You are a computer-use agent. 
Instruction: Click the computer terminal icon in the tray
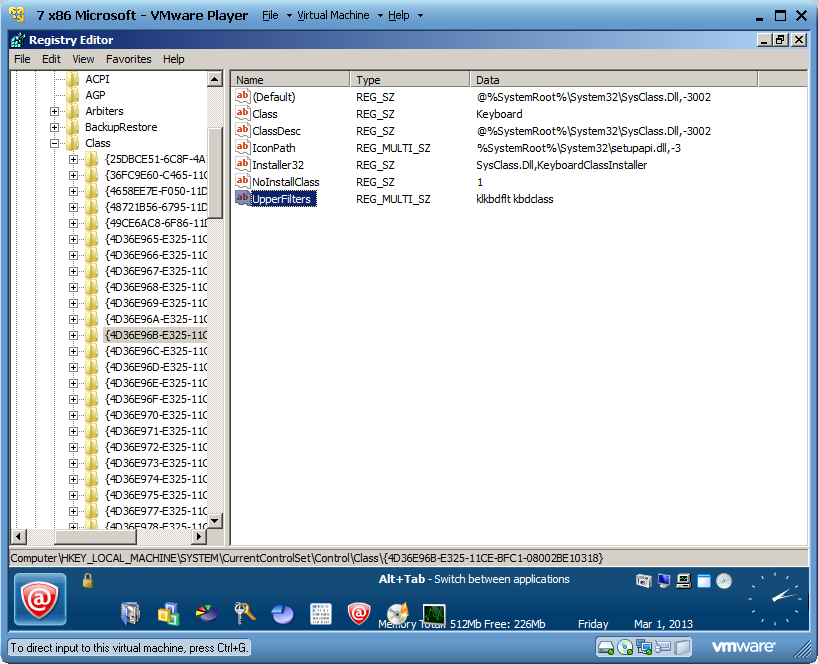click(x=683, y=581)
